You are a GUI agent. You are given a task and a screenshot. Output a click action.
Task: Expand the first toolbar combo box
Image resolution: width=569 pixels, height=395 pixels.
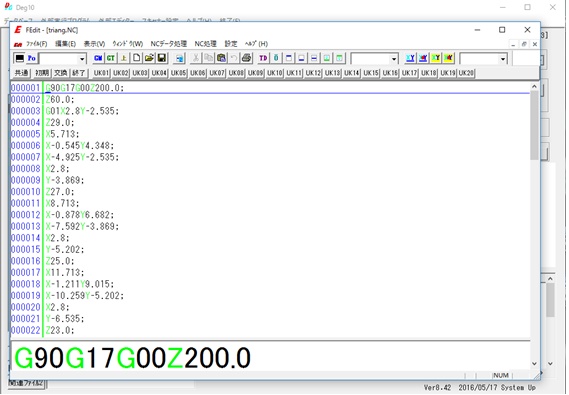click(x=82, y=59)
